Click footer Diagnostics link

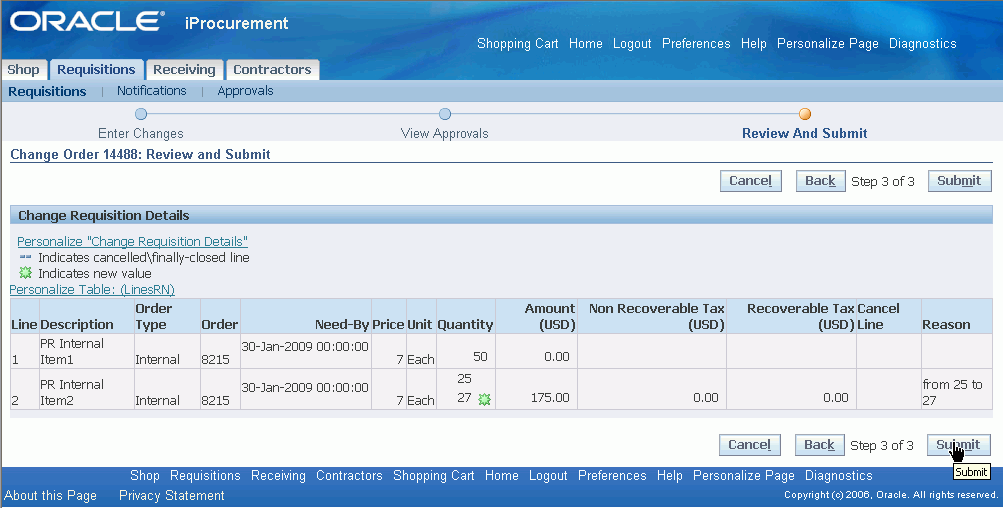coord(839,475)
